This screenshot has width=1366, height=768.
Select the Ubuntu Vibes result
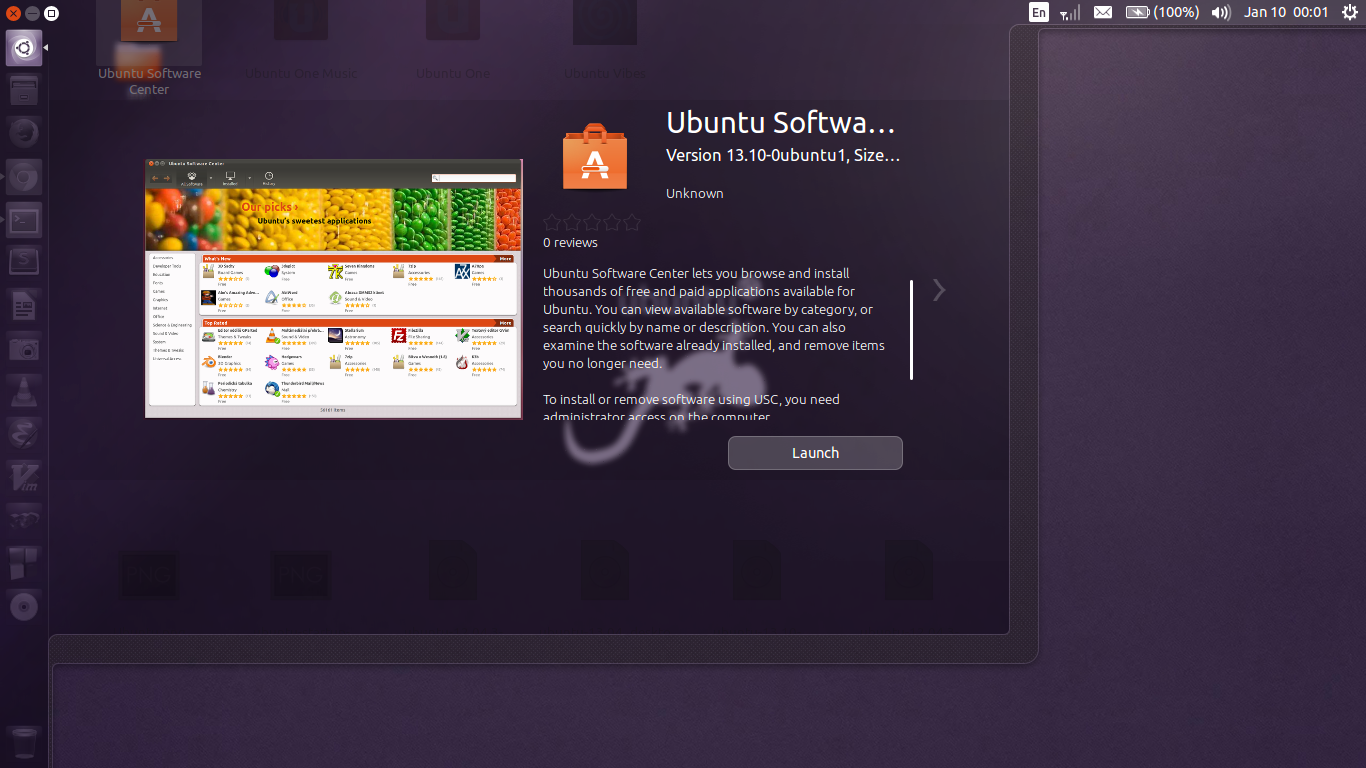coord(604,42)
